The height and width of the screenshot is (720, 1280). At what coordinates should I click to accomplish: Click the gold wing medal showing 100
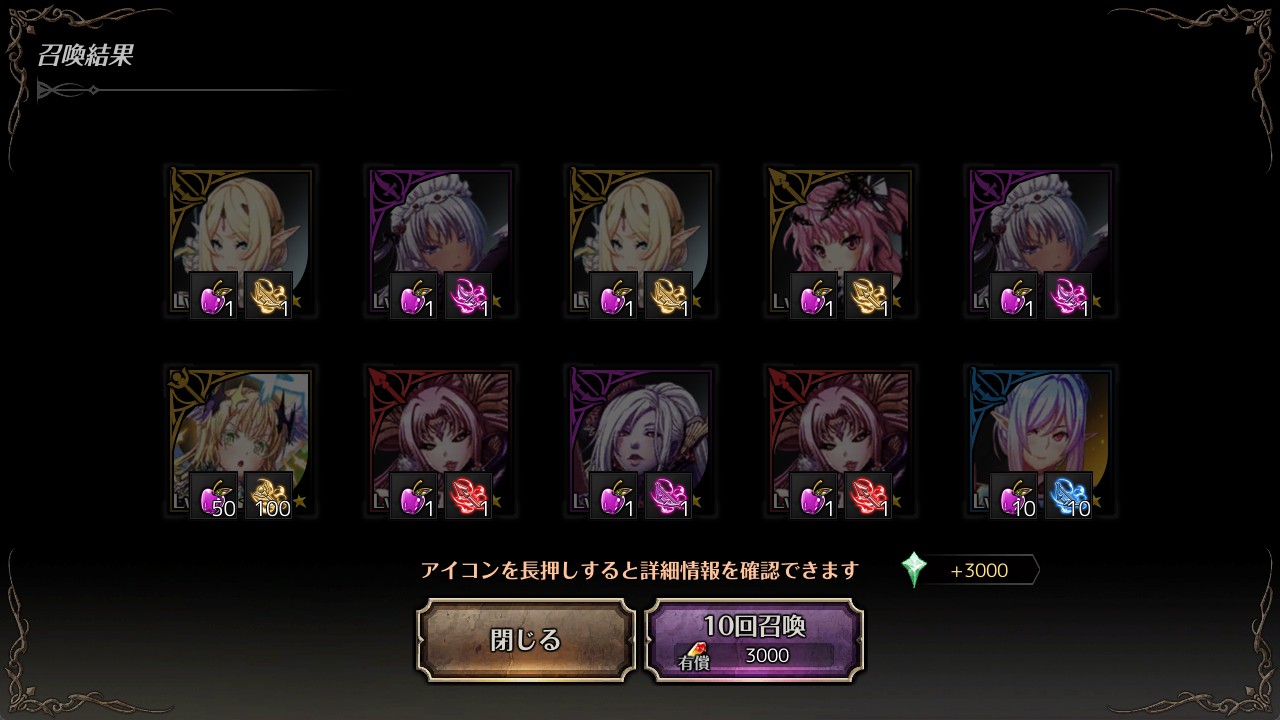coord(269,495)
